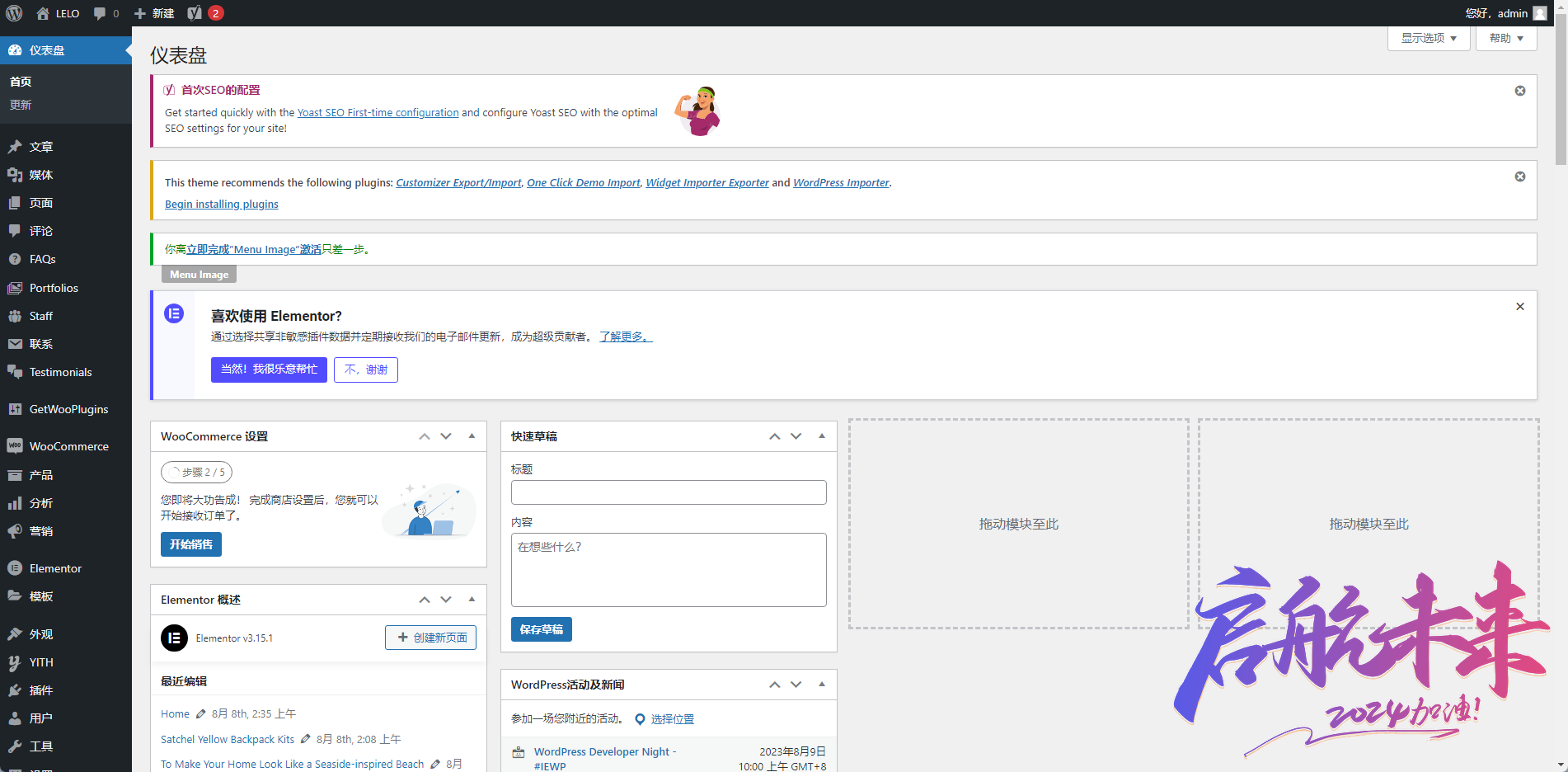This screenshot has height=772, width=1568.
Task: Open FAQs question mark icon
Action: pos(15,259)
